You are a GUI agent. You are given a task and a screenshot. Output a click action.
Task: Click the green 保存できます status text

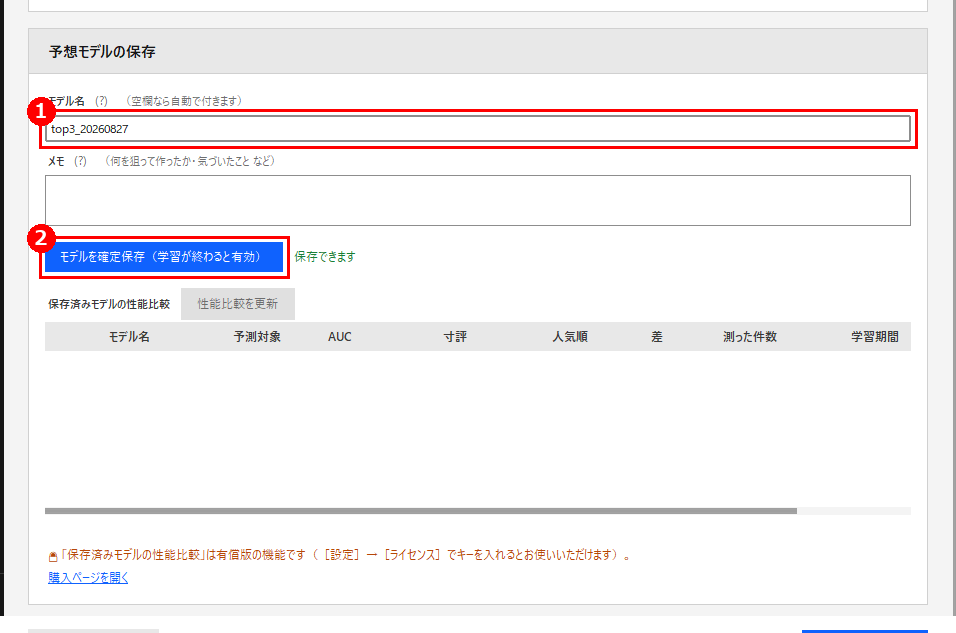(325, 257)
